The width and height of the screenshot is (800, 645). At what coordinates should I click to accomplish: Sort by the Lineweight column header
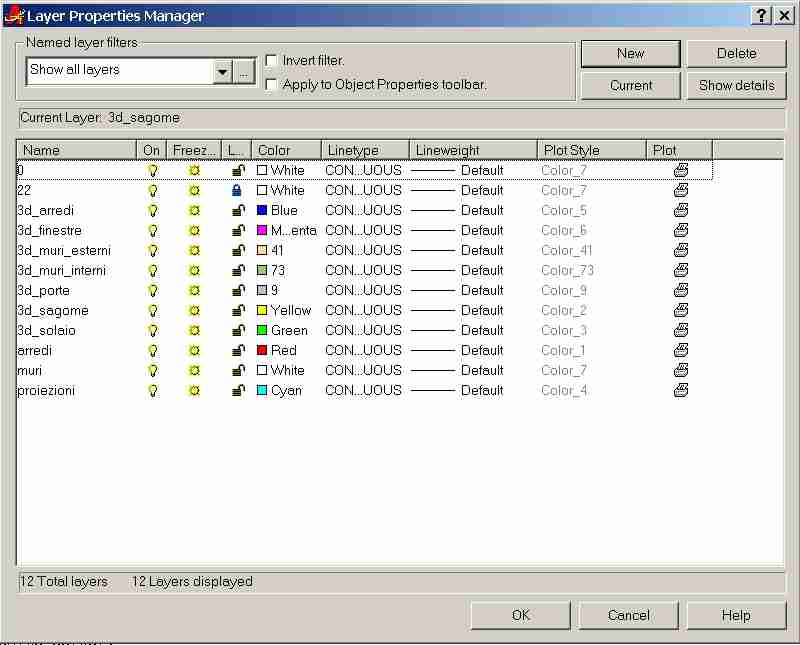point(473,151)
